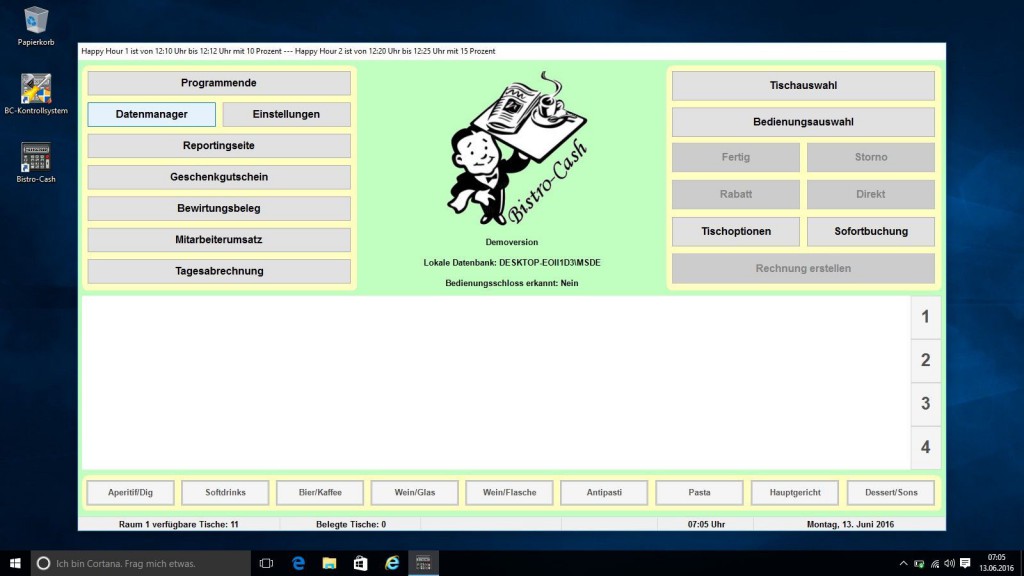Start the Tagesabrechnung
Screen dimensions: 1024x576
219,271
